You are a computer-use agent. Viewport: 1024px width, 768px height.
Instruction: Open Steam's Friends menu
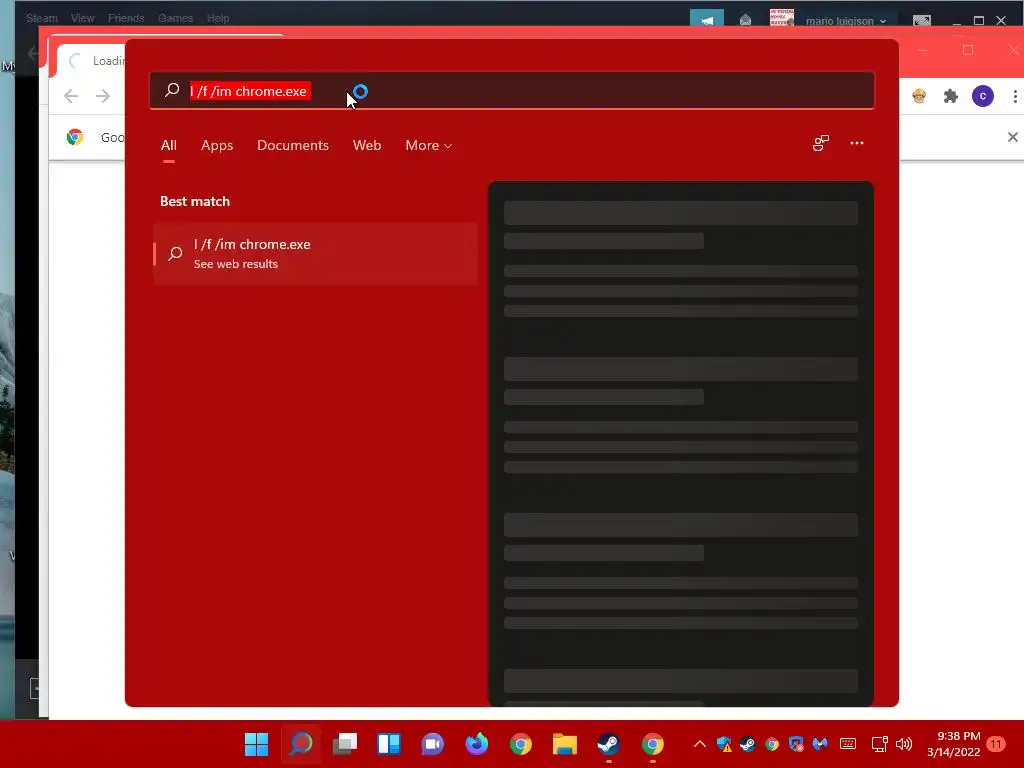pos(126,18)
